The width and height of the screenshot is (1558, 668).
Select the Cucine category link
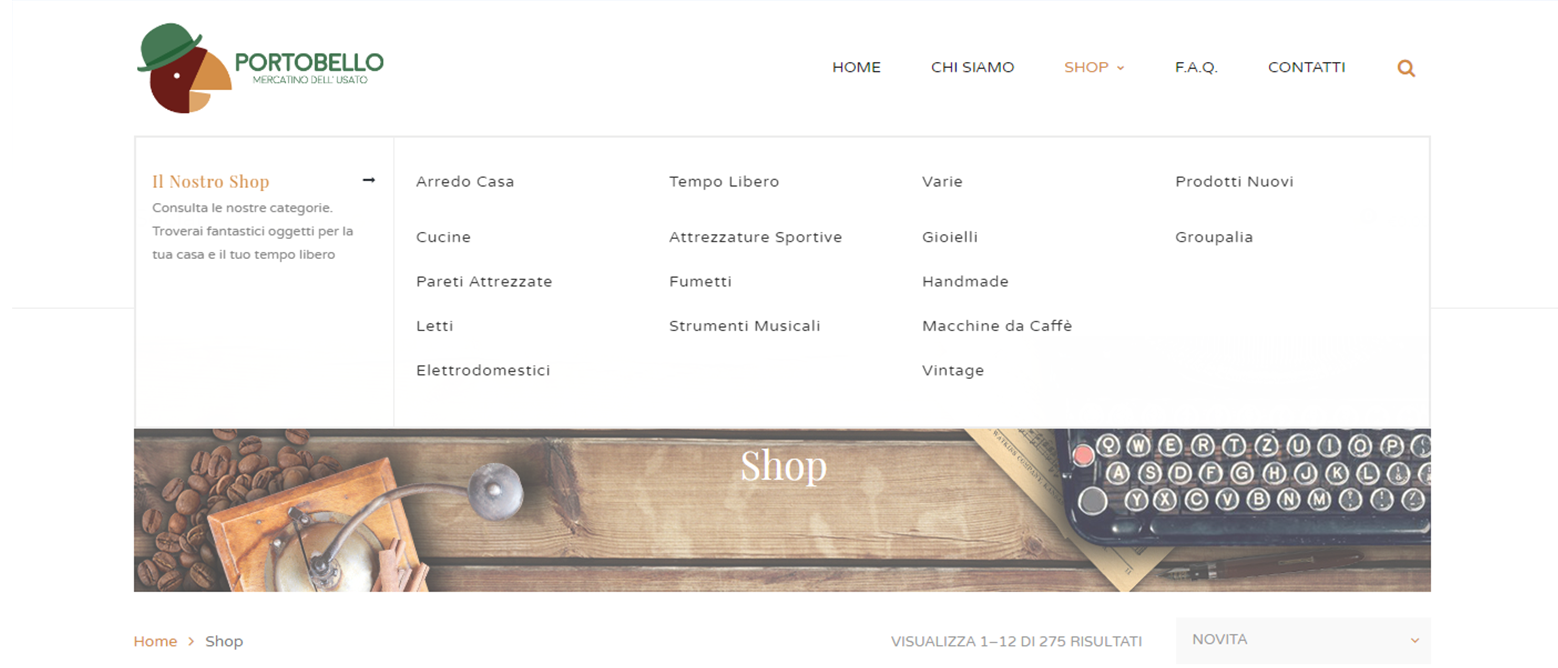[x=443, y=238]
